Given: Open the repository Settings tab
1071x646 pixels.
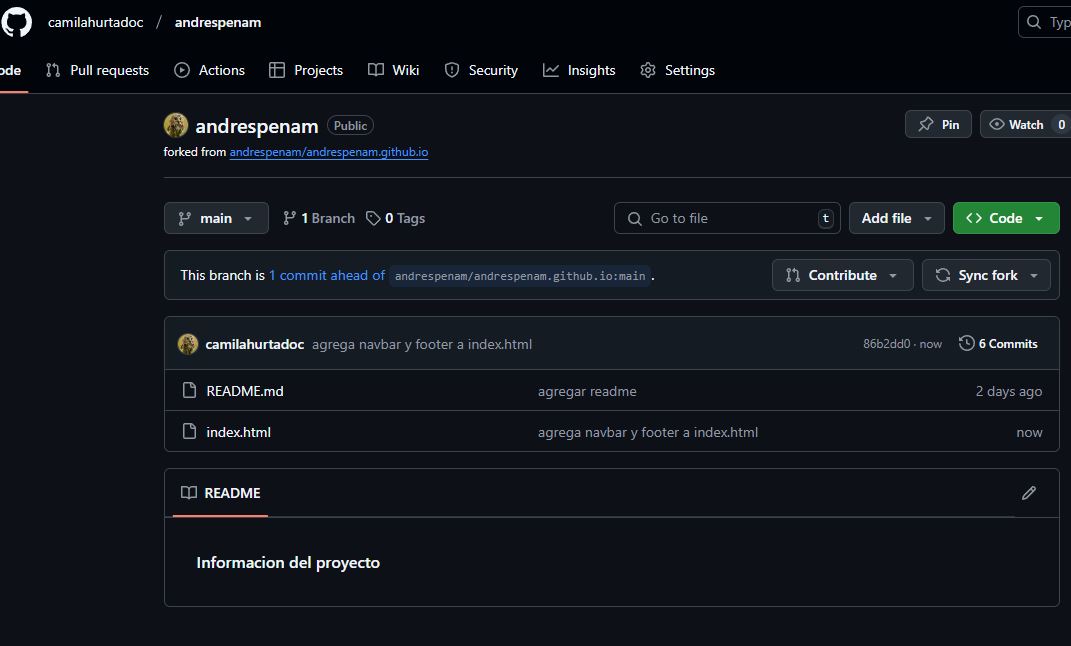Looking at the screenshot, I should 677,70.
